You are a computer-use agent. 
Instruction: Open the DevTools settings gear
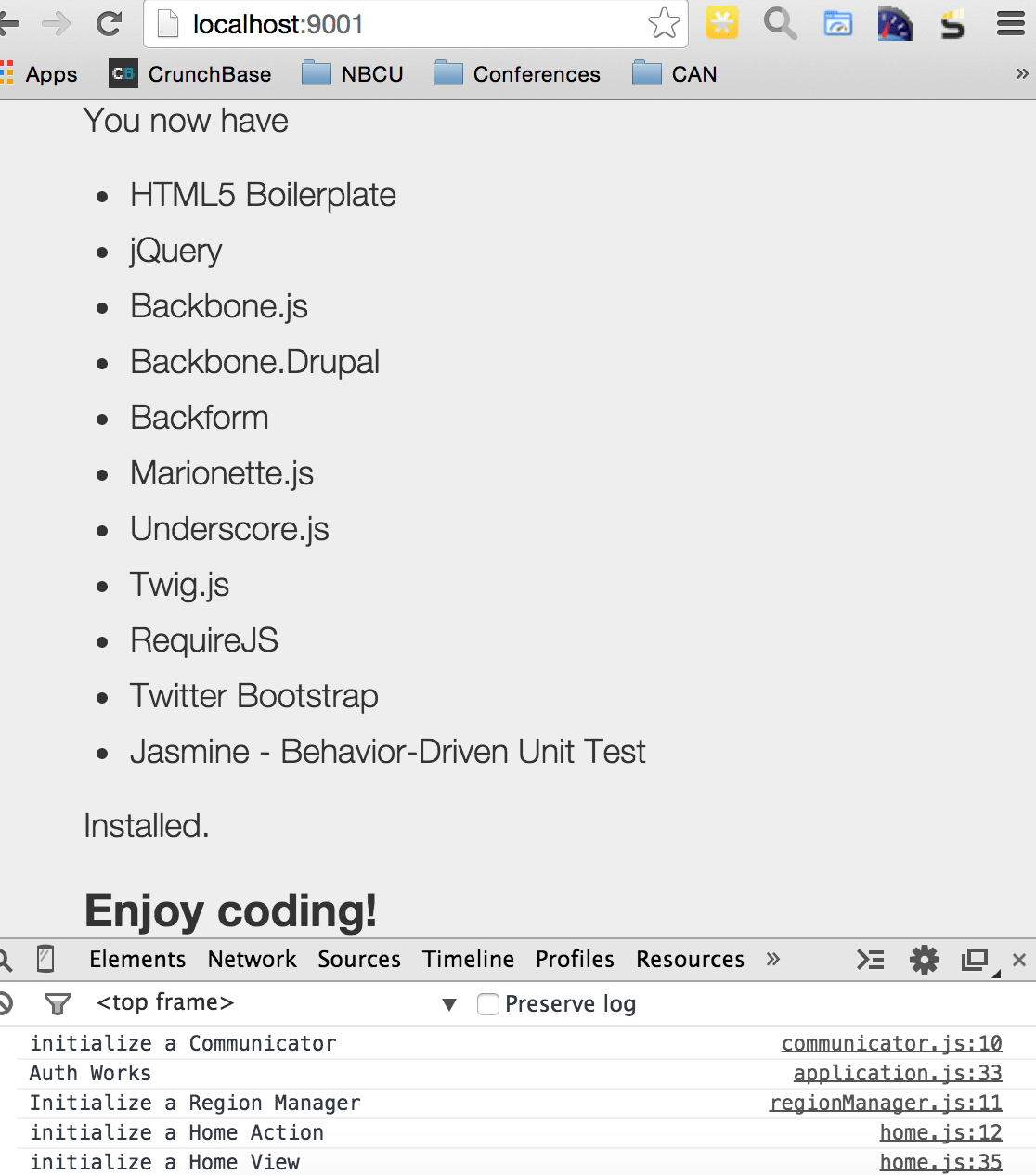click(924, 960)
